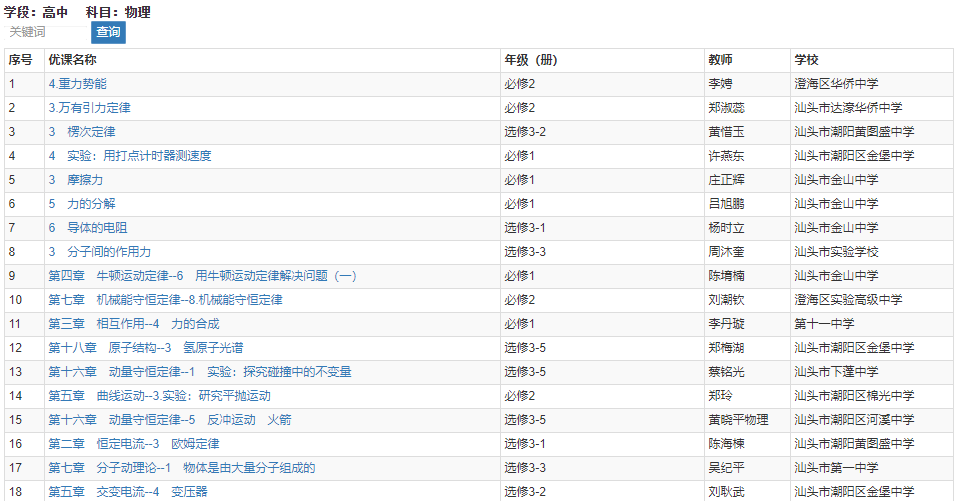Open 第五章 变压器 lesson link
The height and width of the screenshot is (501, 959).
[x=128, y=492]
